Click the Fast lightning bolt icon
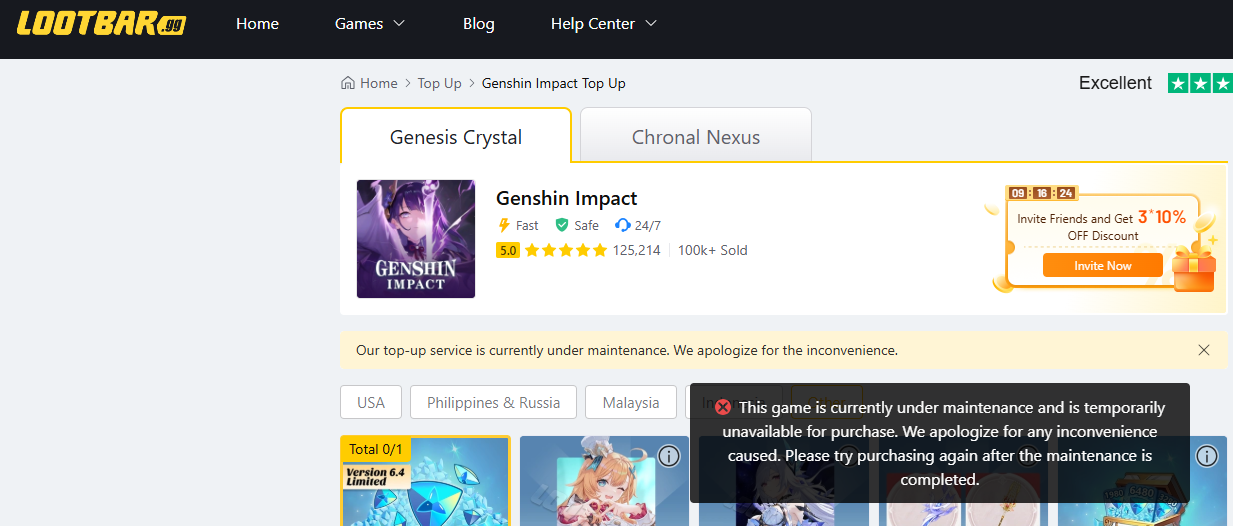Image resolution: width=1233 pixels, height=526 pixels. click(504, 225)
